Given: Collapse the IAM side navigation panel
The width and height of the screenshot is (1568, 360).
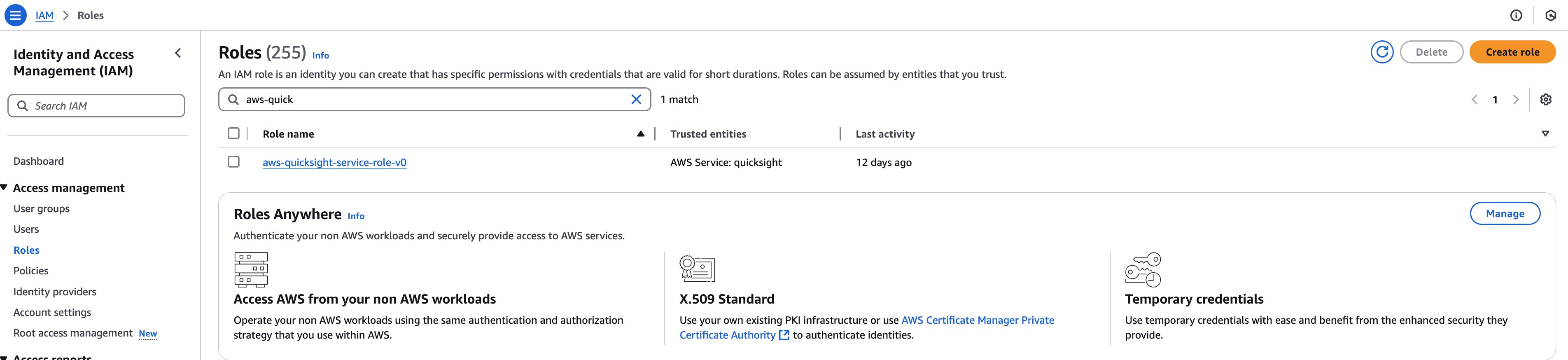Looking at the screenshot, I should pos(178,54).
